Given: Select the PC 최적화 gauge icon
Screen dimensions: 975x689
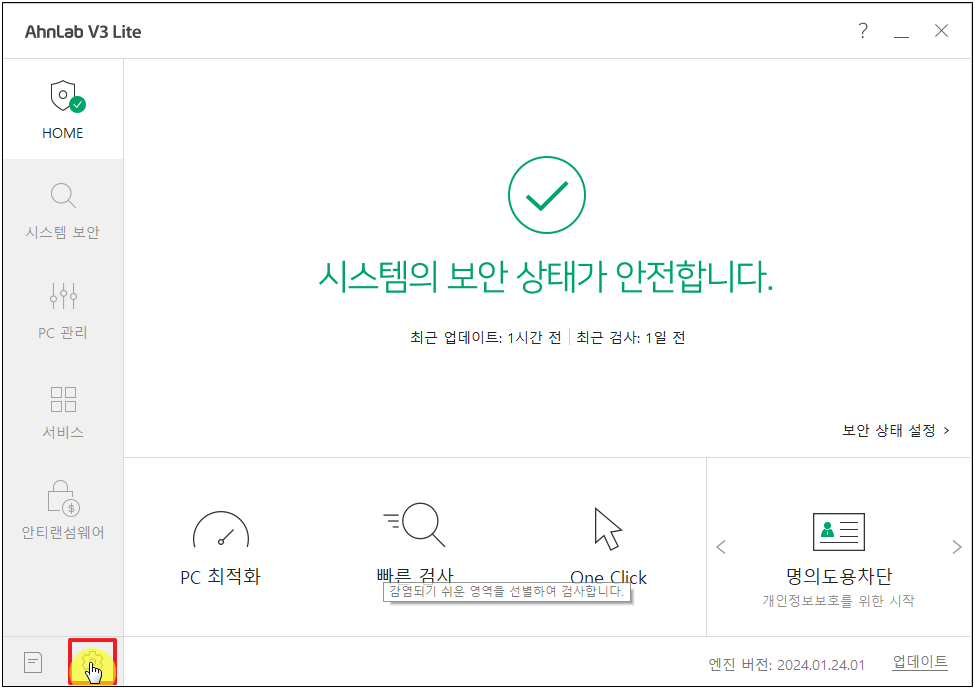Looking at the screenshot, I should [x=222, y=527].
